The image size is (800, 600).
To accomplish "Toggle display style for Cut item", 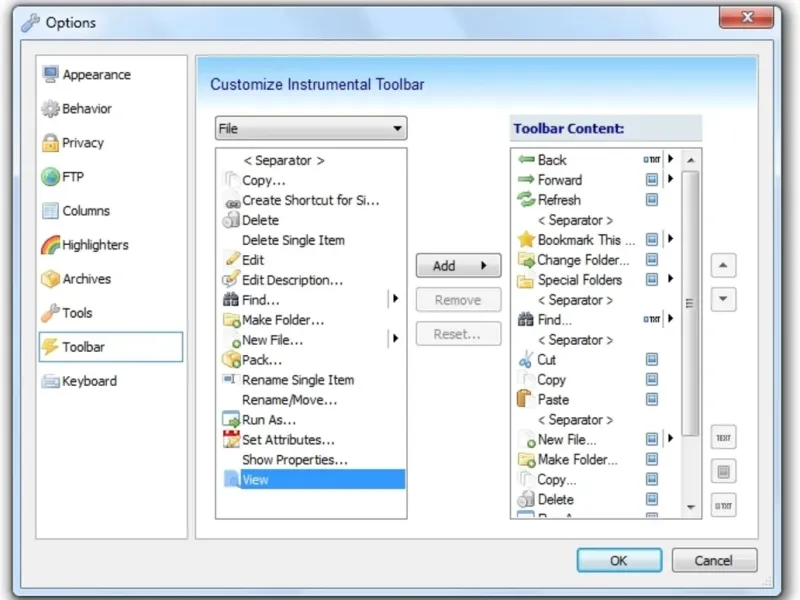I will tap(652, 359).
